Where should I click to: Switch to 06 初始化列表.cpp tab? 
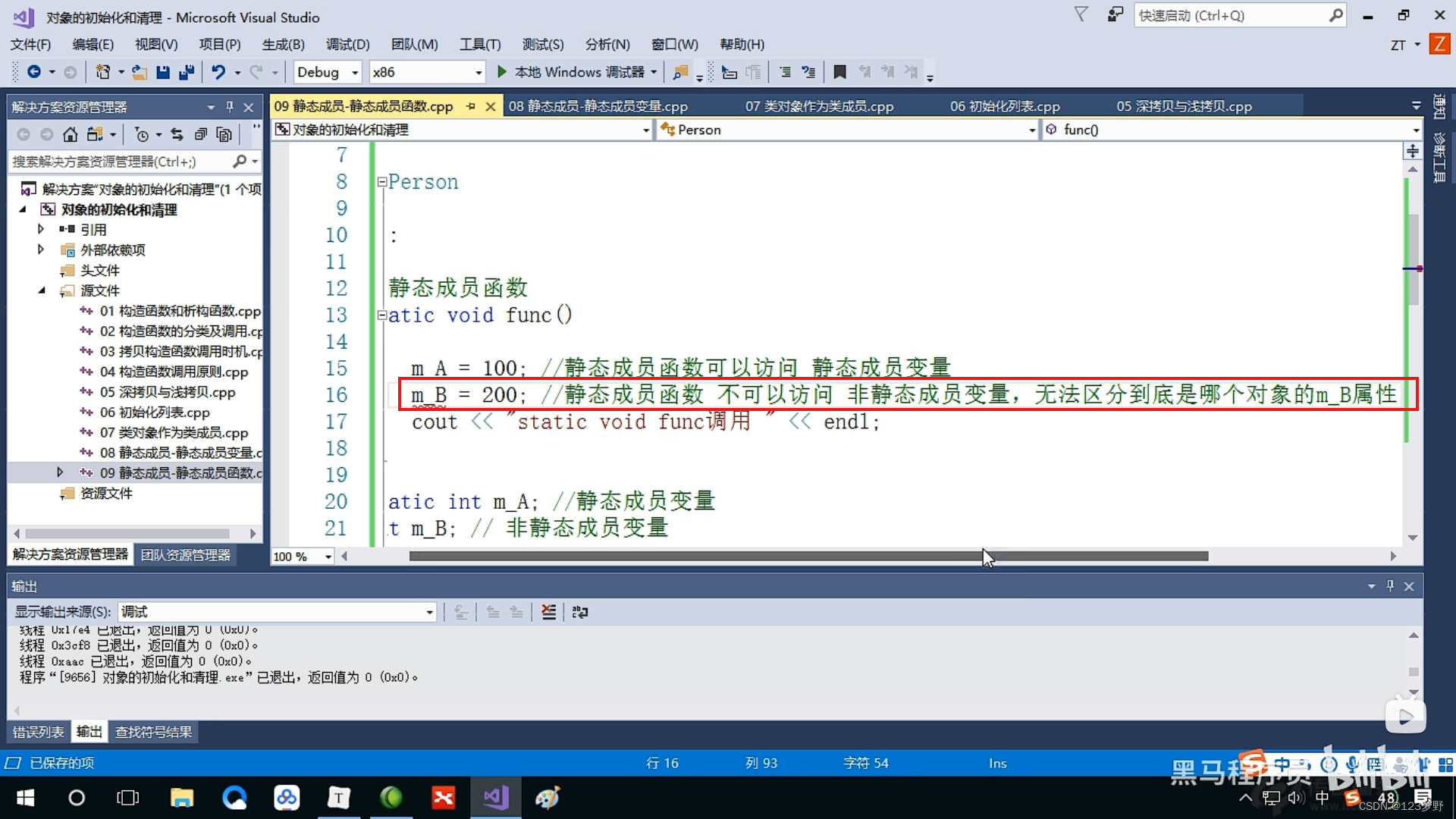tap(1005, 106)
